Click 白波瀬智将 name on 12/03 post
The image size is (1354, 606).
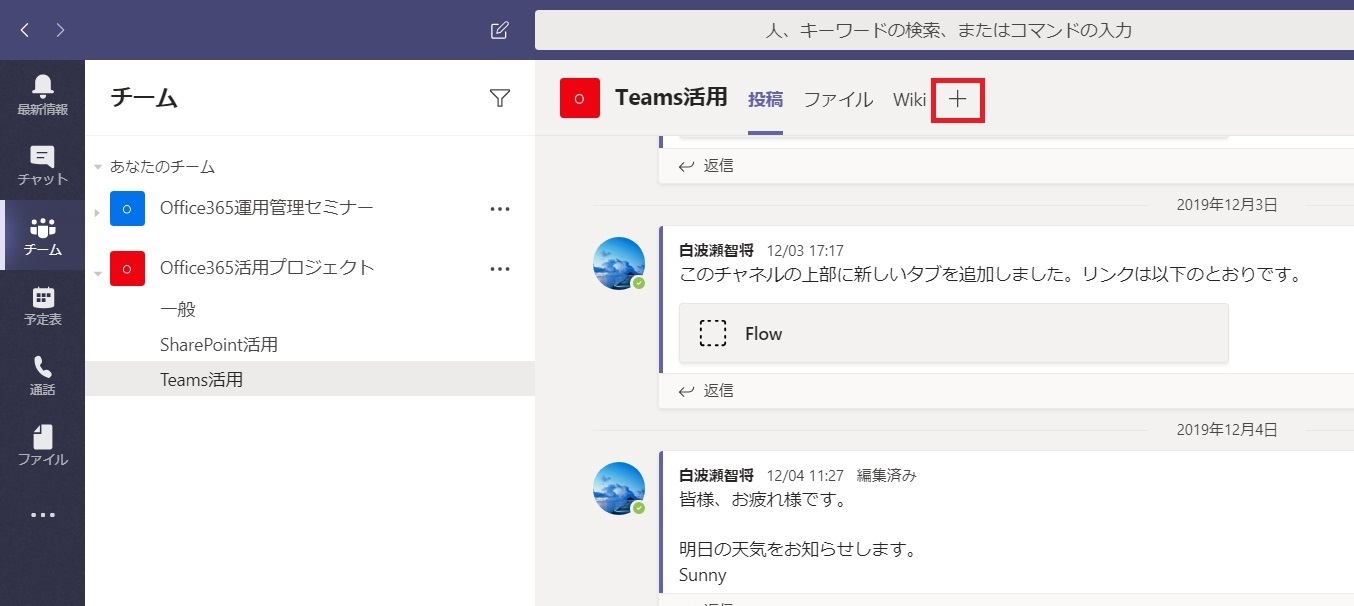716,250
